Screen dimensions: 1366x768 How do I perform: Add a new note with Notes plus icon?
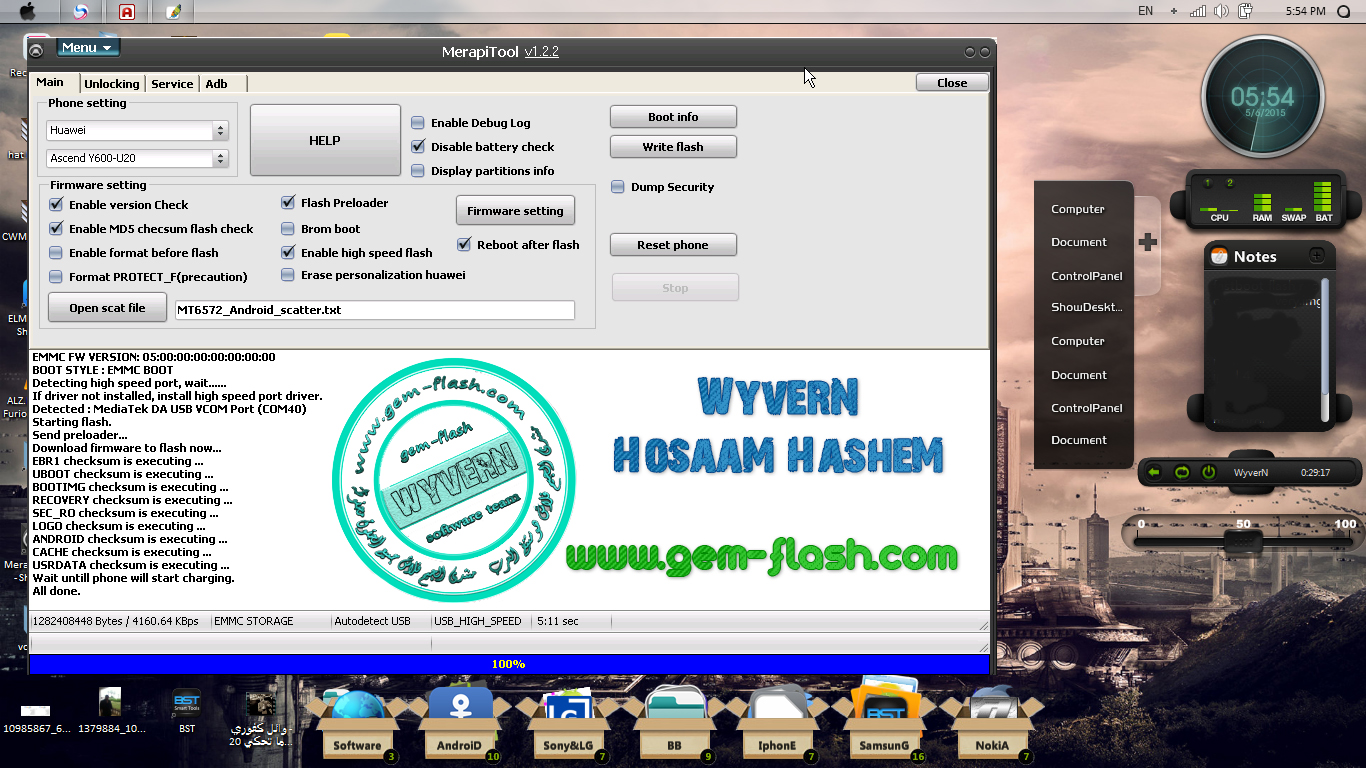[1317, 255]
